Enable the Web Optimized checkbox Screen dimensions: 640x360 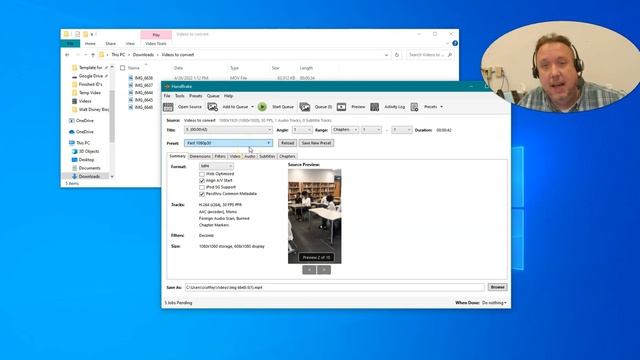click(x=202, y=174)
